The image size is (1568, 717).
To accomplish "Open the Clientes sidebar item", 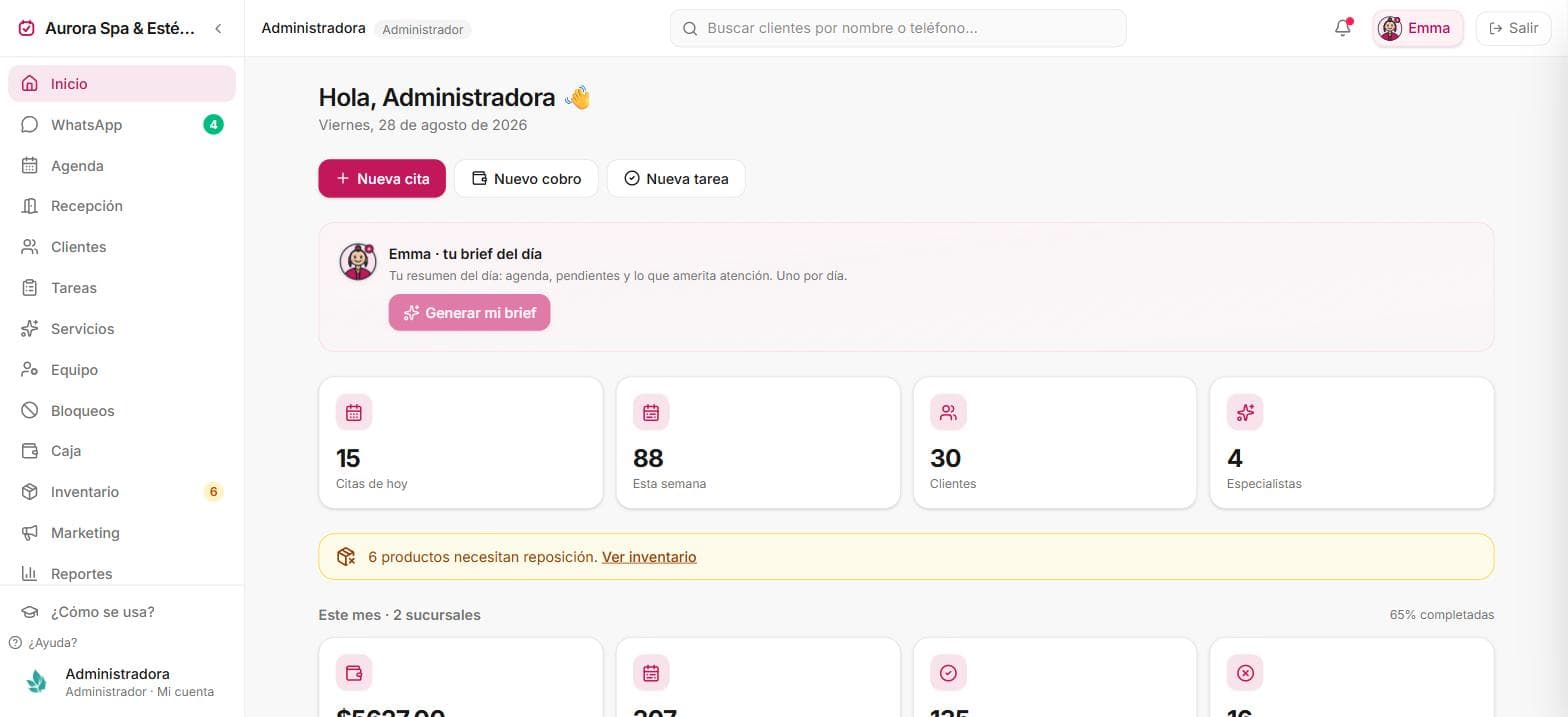I will pos(122,247).
